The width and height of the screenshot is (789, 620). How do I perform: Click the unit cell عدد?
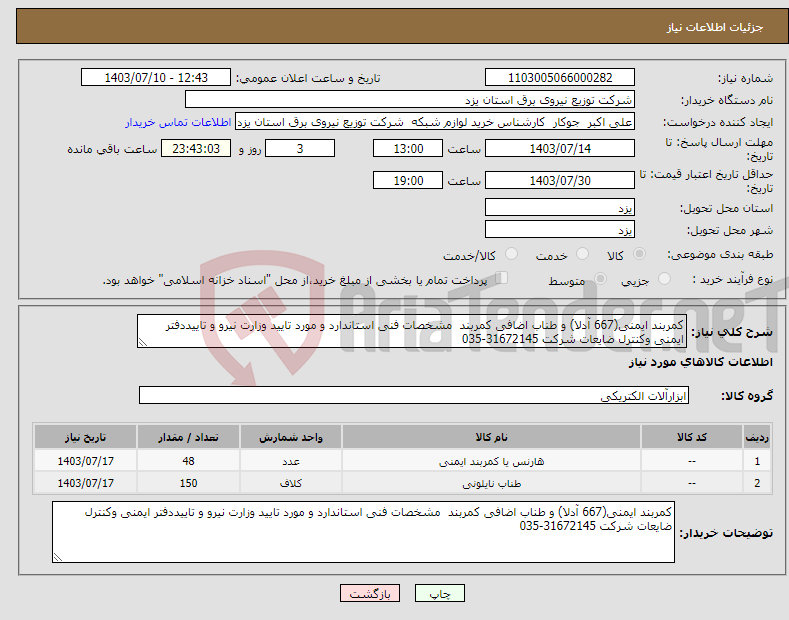(x=291, y=461)
